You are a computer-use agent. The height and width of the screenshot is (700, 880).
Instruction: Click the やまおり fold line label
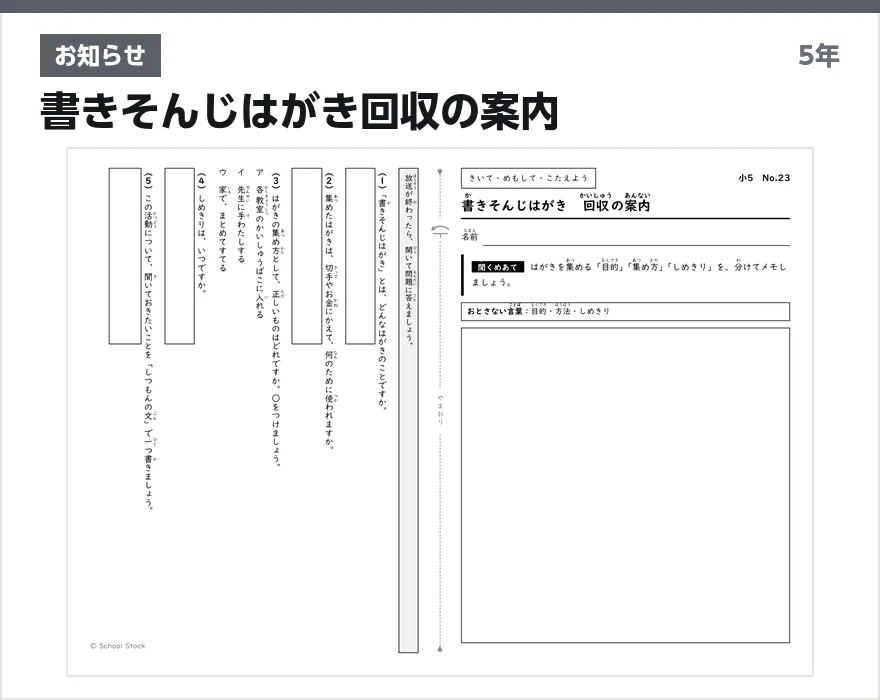tap(441, 409)
